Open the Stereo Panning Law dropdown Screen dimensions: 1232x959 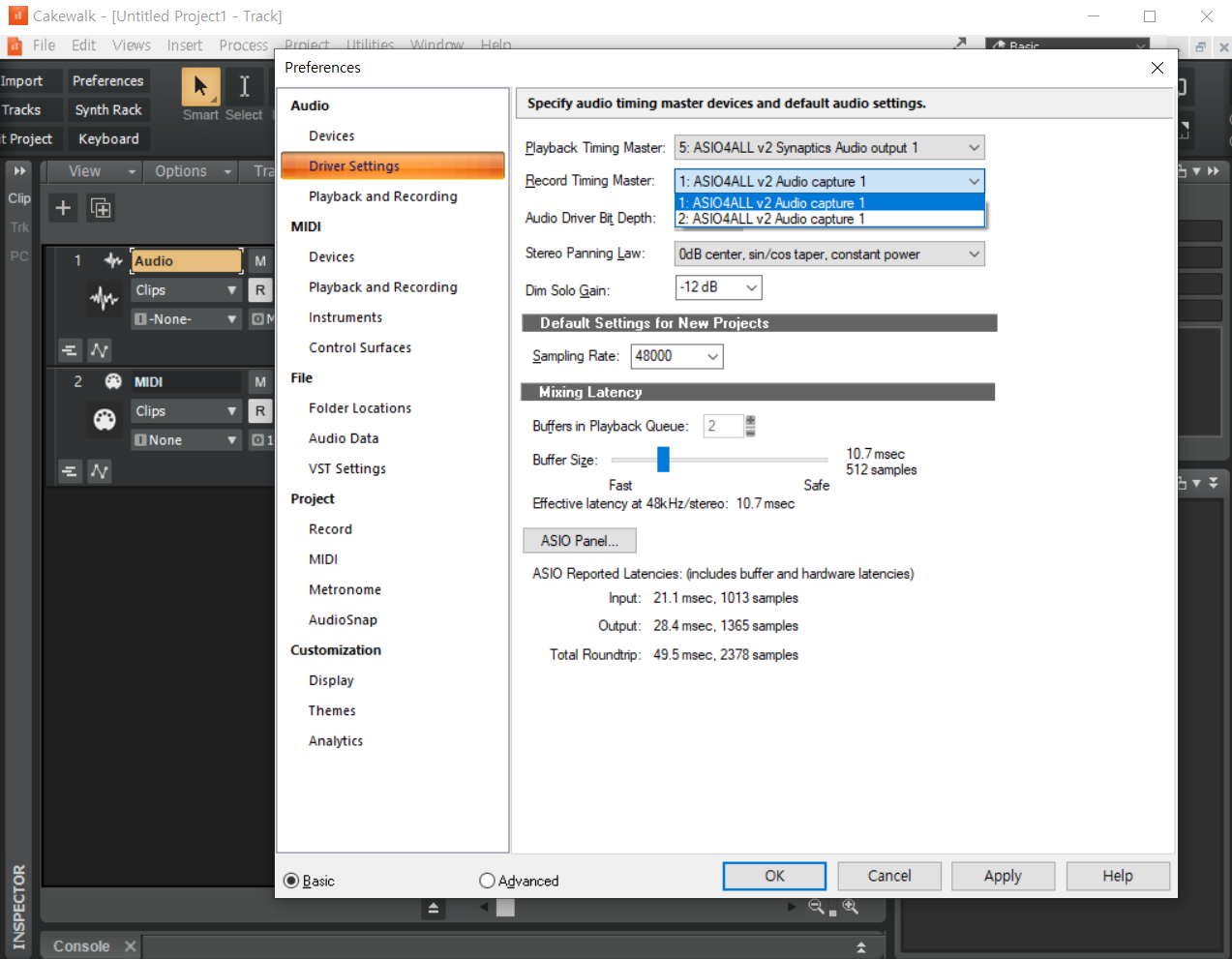[x=829, y=255]
